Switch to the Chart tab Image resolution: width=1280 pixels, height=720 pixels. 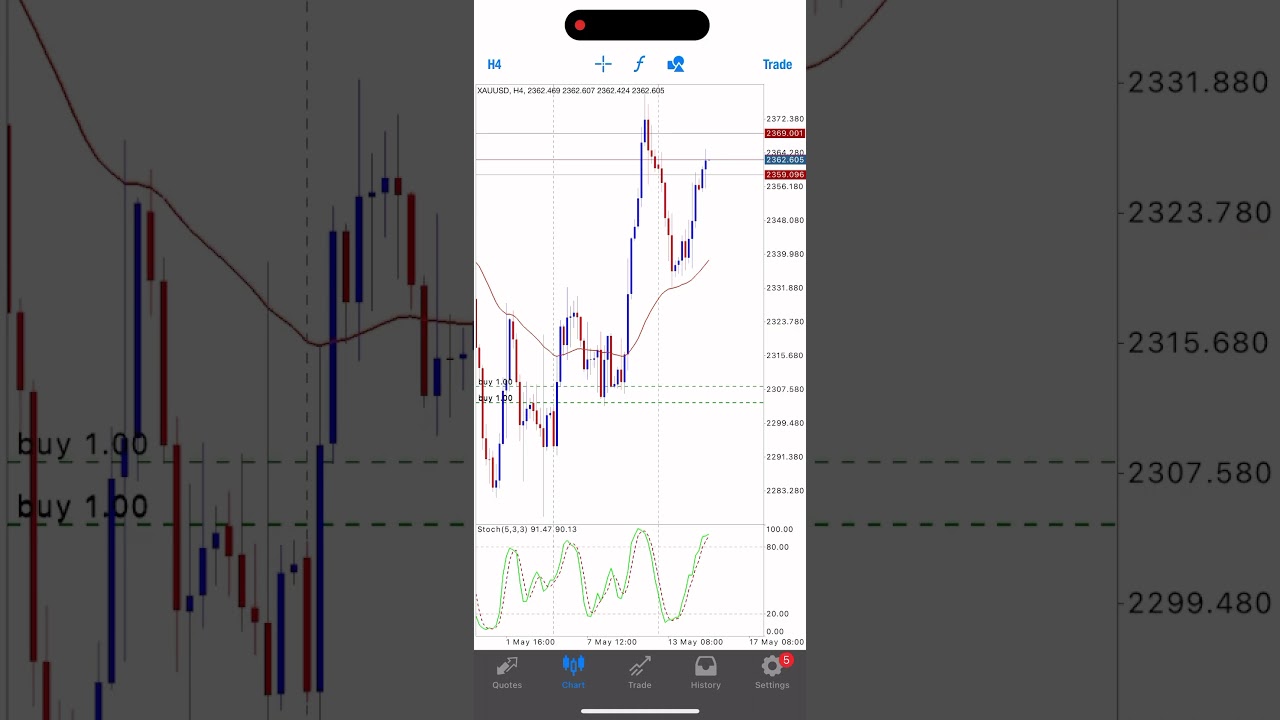click(x=573, y=673)
